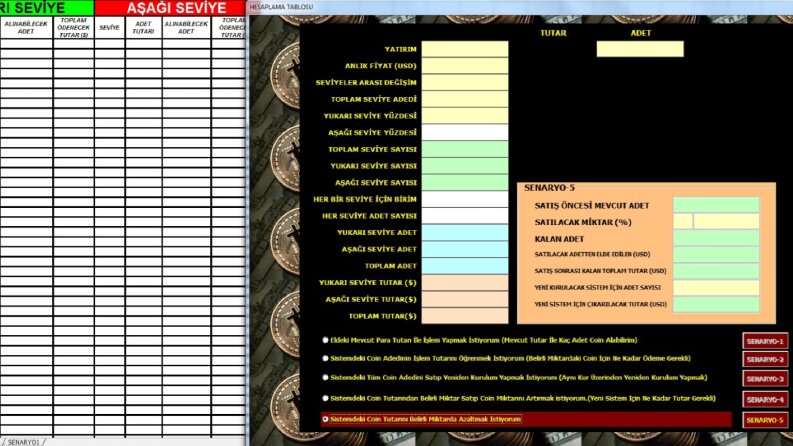This screenshot has height=446, width=793.
Task: Select radio option 'Eldeki Mevcut Para Tutarı İle İşlem Yapmak İstiyorum'
Action: pos(325,340)
